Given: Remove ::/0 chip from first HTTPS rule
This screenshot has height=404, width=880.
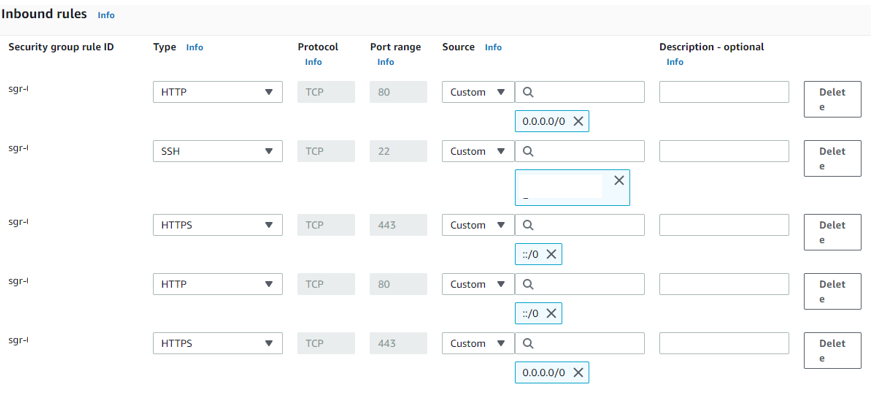Looking at the screenshot, I should pyautogui.click(x=552, y=254).
